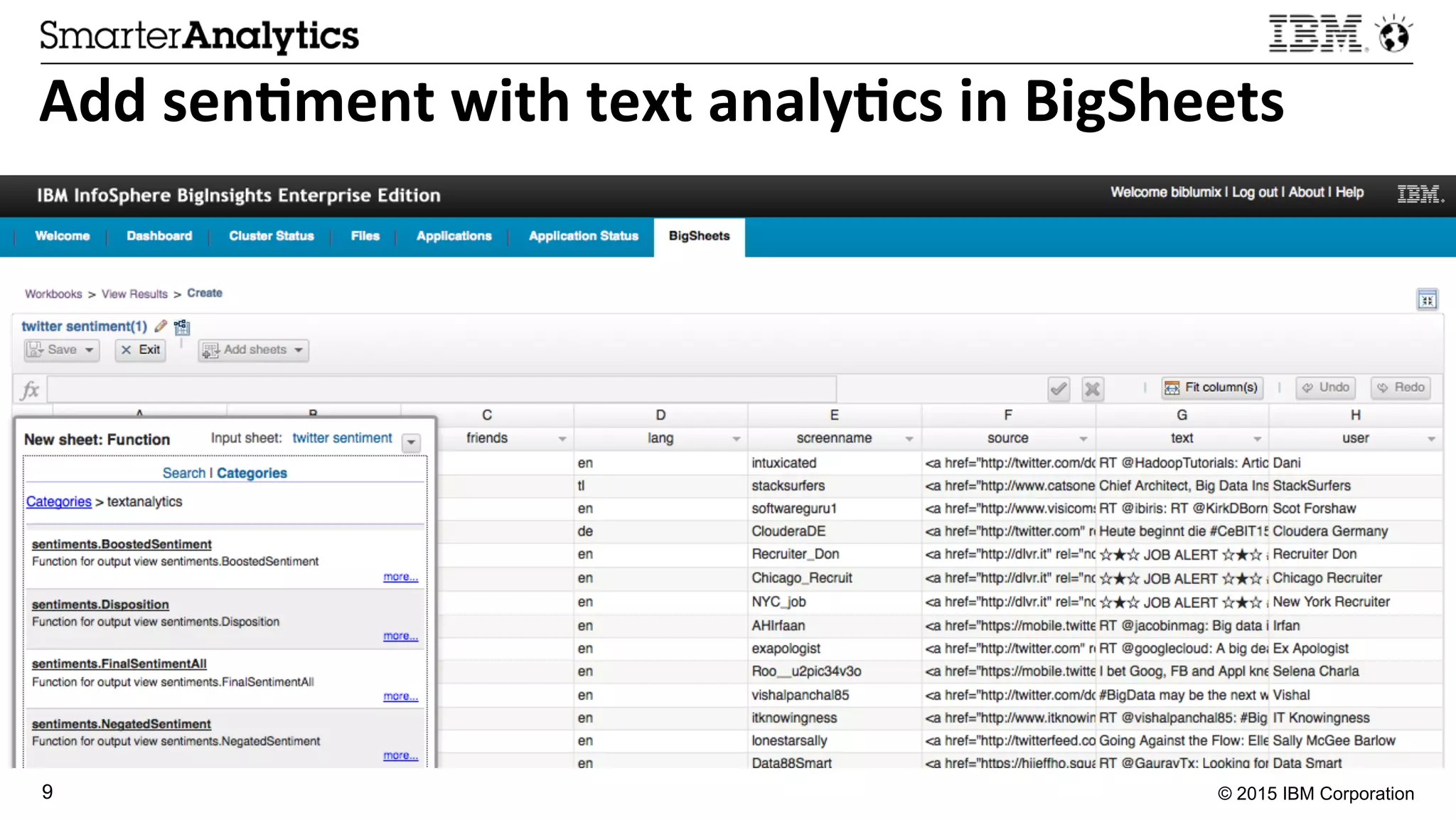Open the text column dropdown arrow
1456x820 pixels.
tap(1257, 439)
